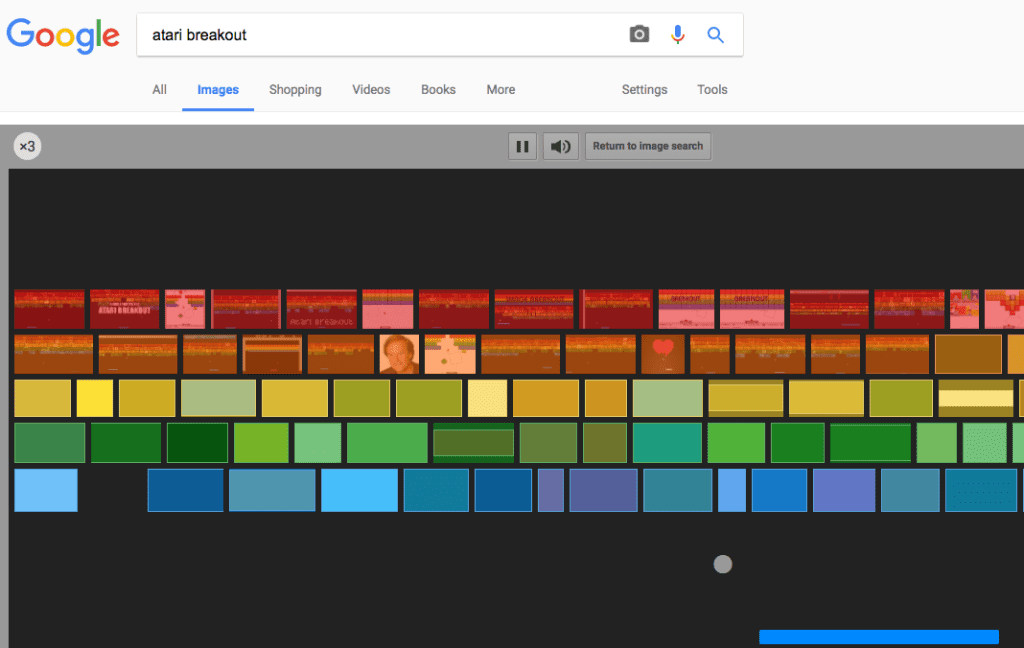Image resolution: width=1024 pixels, height=648 pixels.
Task: Show the search Tools options
Action: click(712, 89)
